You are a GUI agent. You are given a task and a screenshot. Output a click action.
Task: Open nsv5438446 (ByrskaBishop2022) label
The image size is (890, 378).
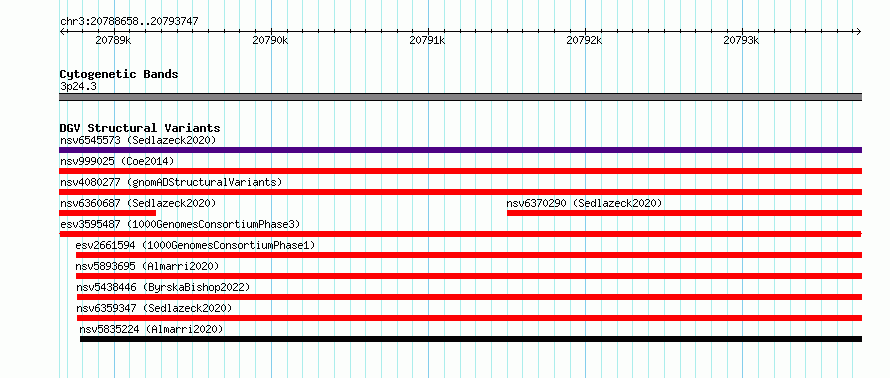tap(163, 287)
